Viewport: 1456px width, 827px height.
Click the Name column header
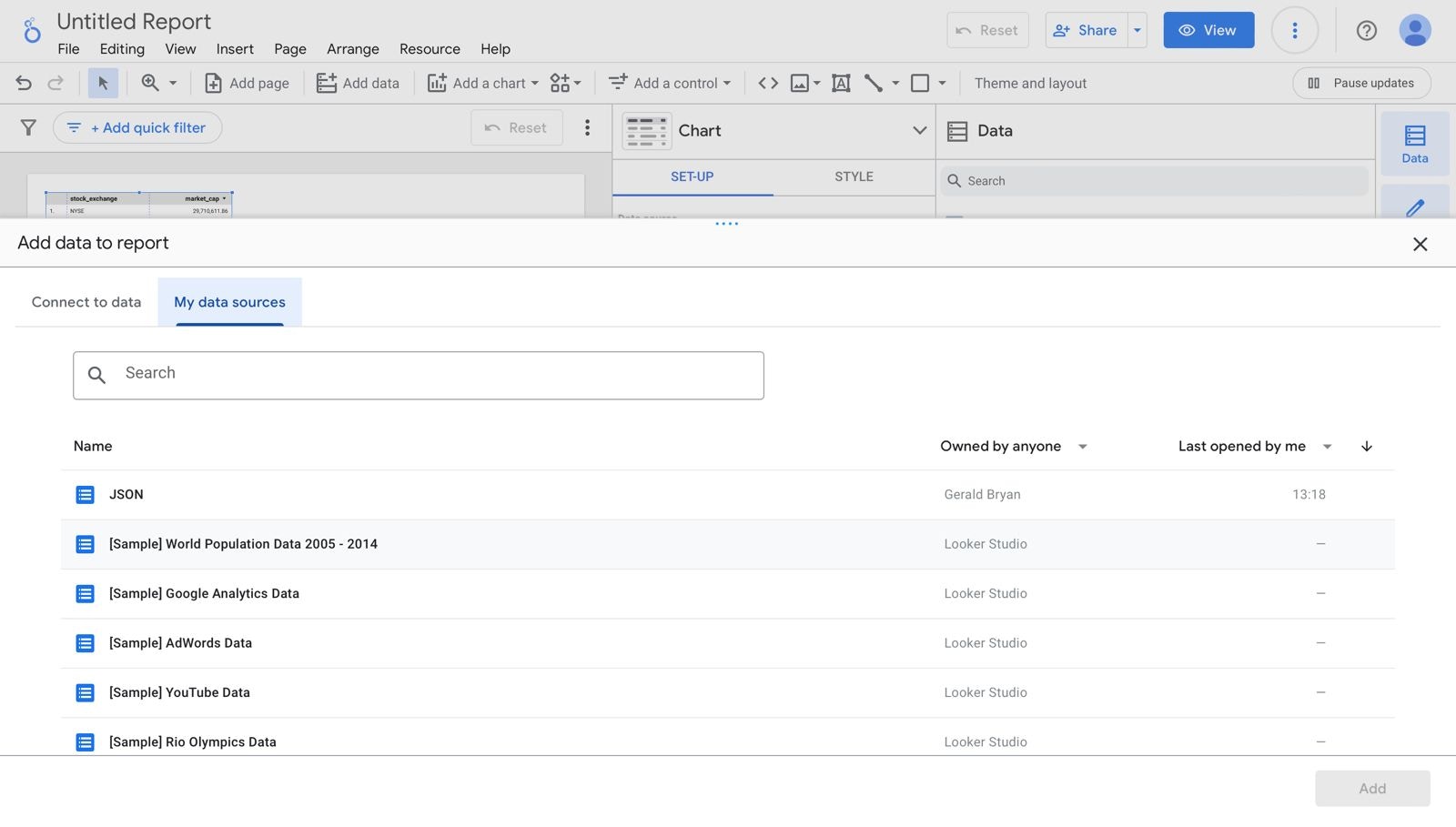[93, 446]
